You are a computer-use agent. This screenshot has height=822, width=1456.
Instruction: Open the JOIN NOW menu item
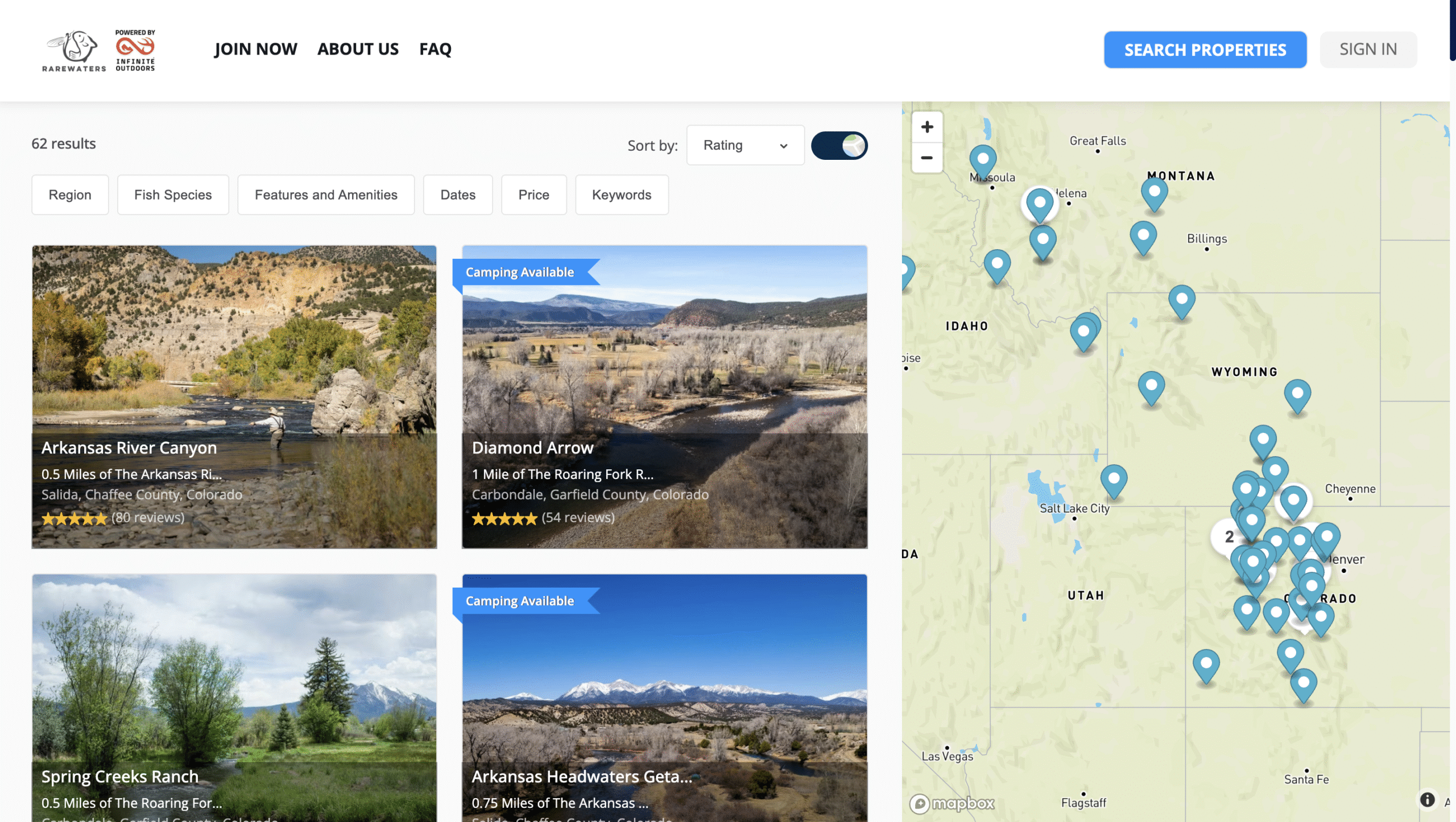(255, 49)
